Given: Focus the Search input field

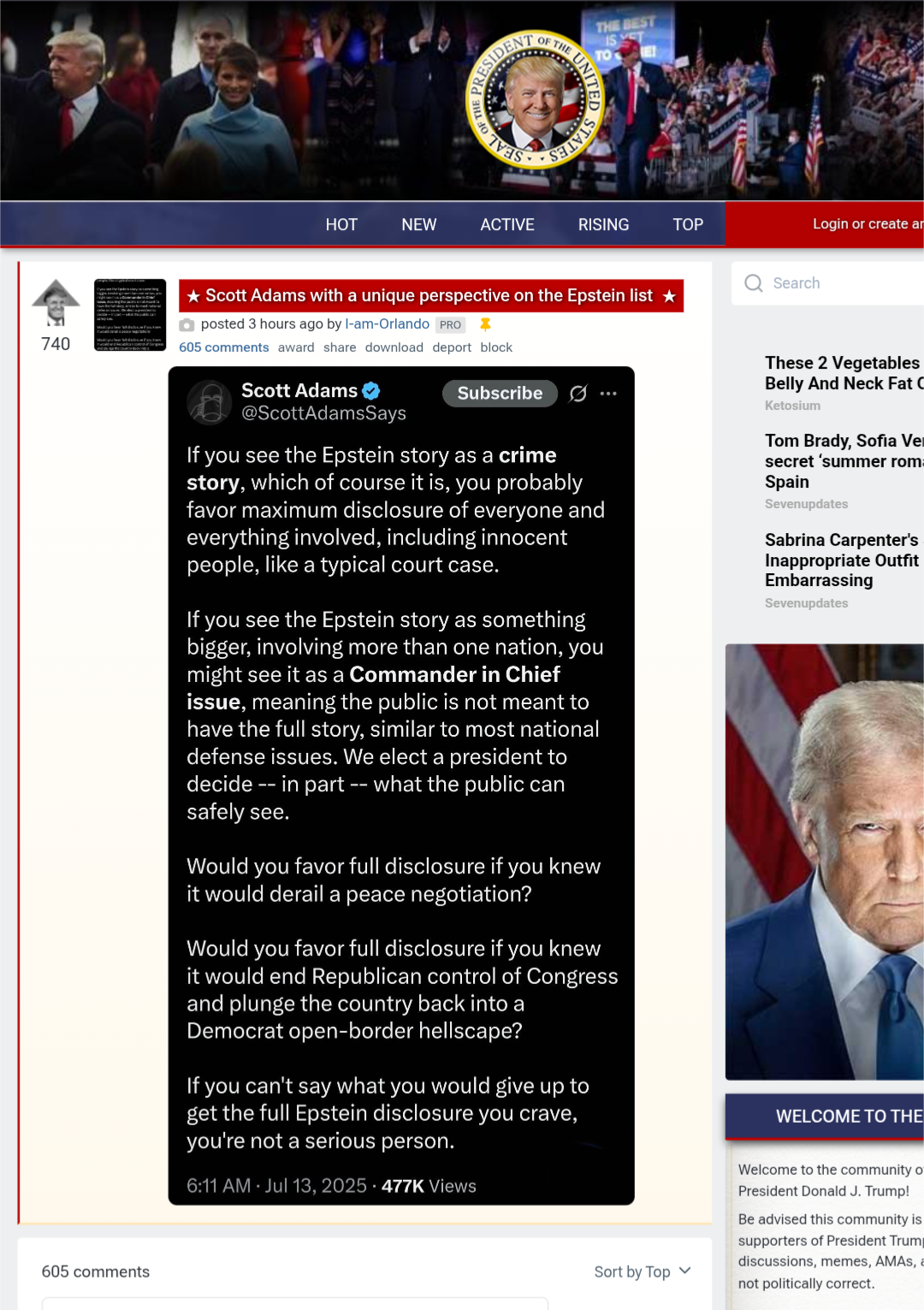Looking at the screenshot, I should (828, 283).
